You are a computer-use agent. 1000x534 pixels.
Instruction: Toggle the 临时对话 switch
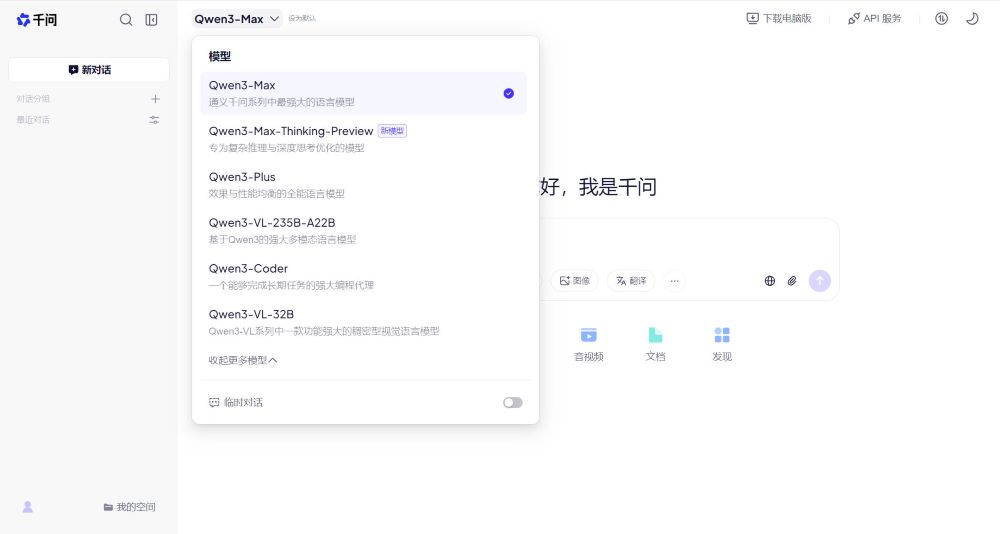coord(512,402)
